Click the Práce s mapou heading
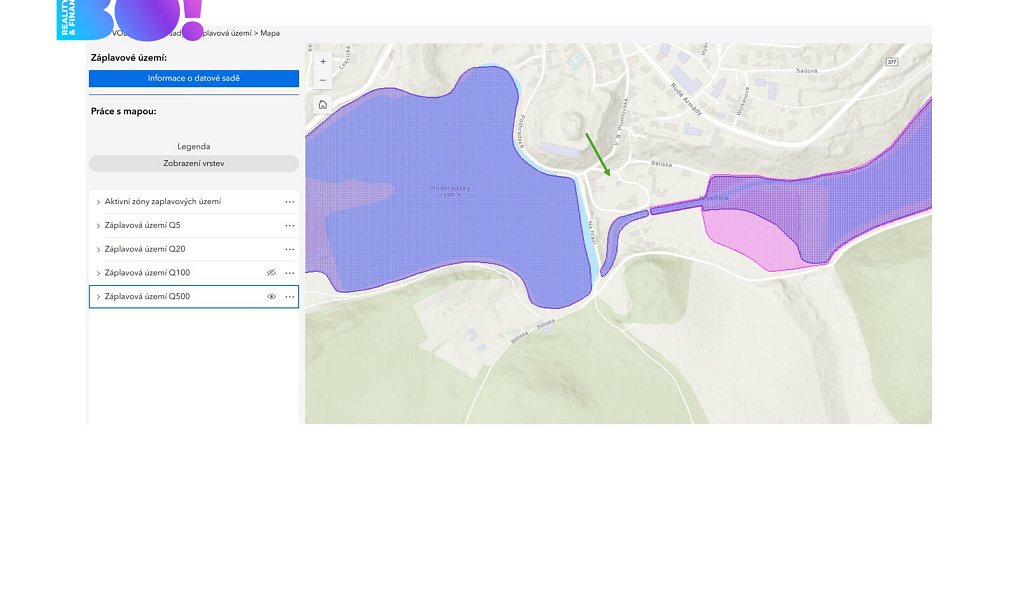 point(123,112)
